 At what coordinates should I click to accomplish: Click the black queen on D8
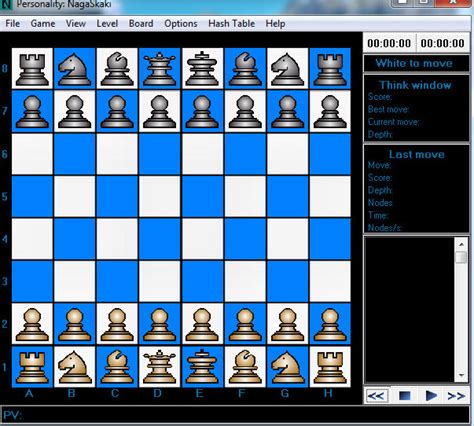160,69
